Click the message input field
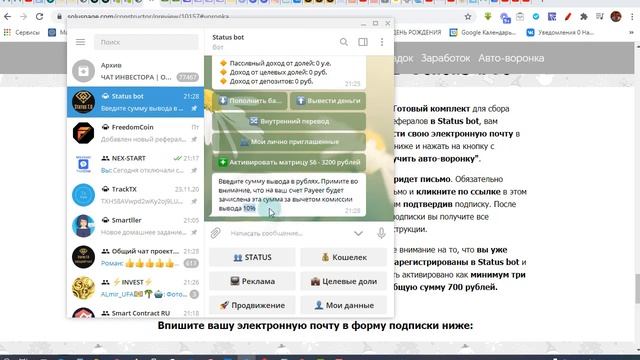Screen dimensions: 640x360 coord(288,233)
